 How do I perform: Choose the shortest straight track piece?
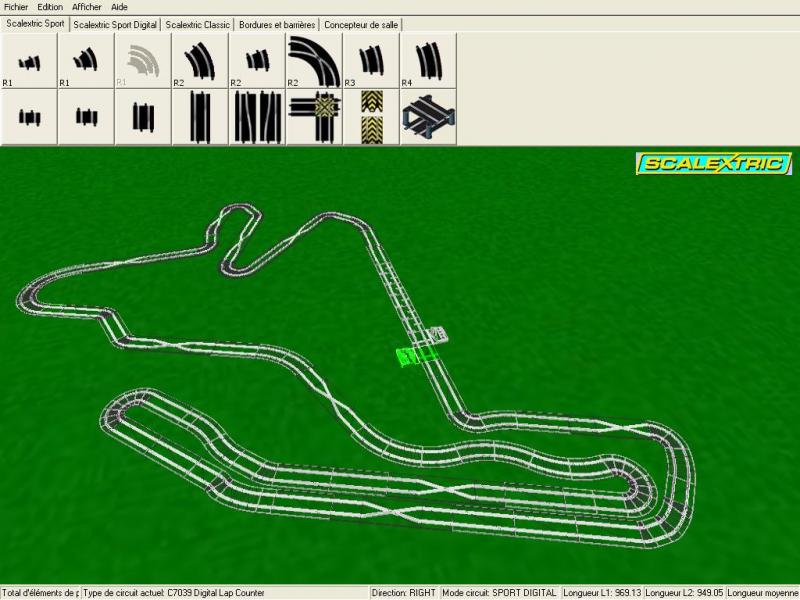pos(29,117)
